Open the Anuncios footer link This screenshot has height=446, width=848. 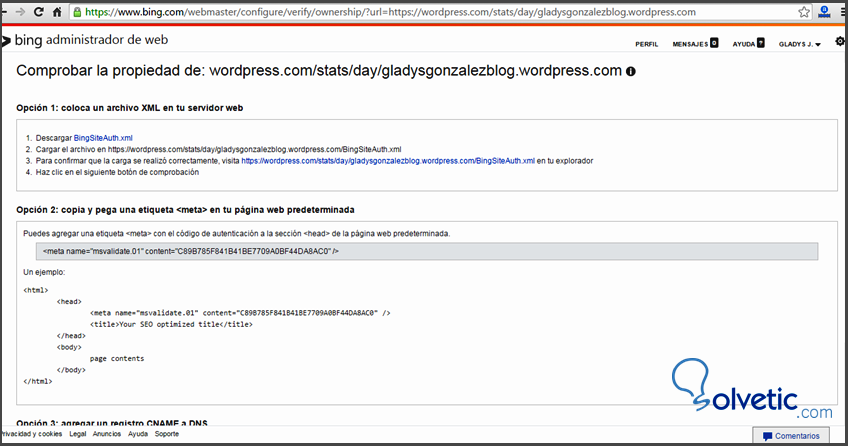[x=107, y=434]
